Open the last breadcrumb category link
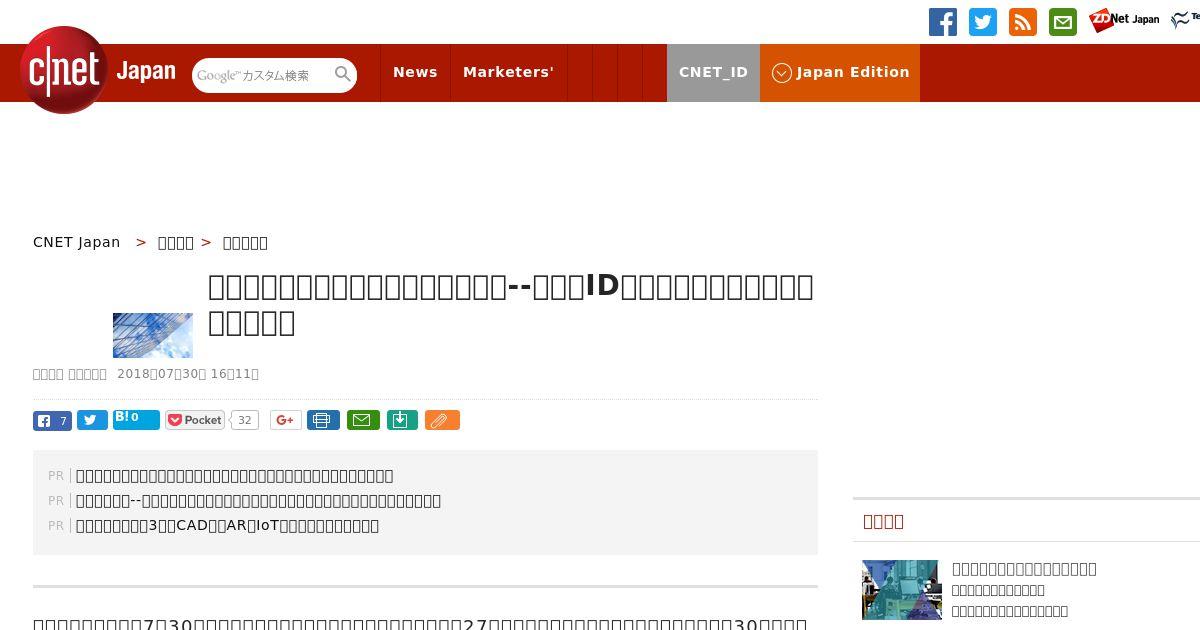This screenshot has width=1200, height=630. (x=245, y=242)
